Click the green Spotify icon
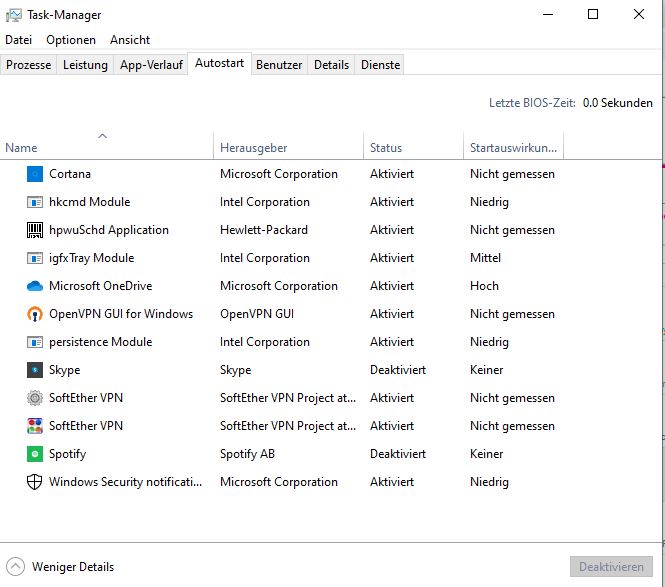665x587 pixels. [x=35, y=454]
